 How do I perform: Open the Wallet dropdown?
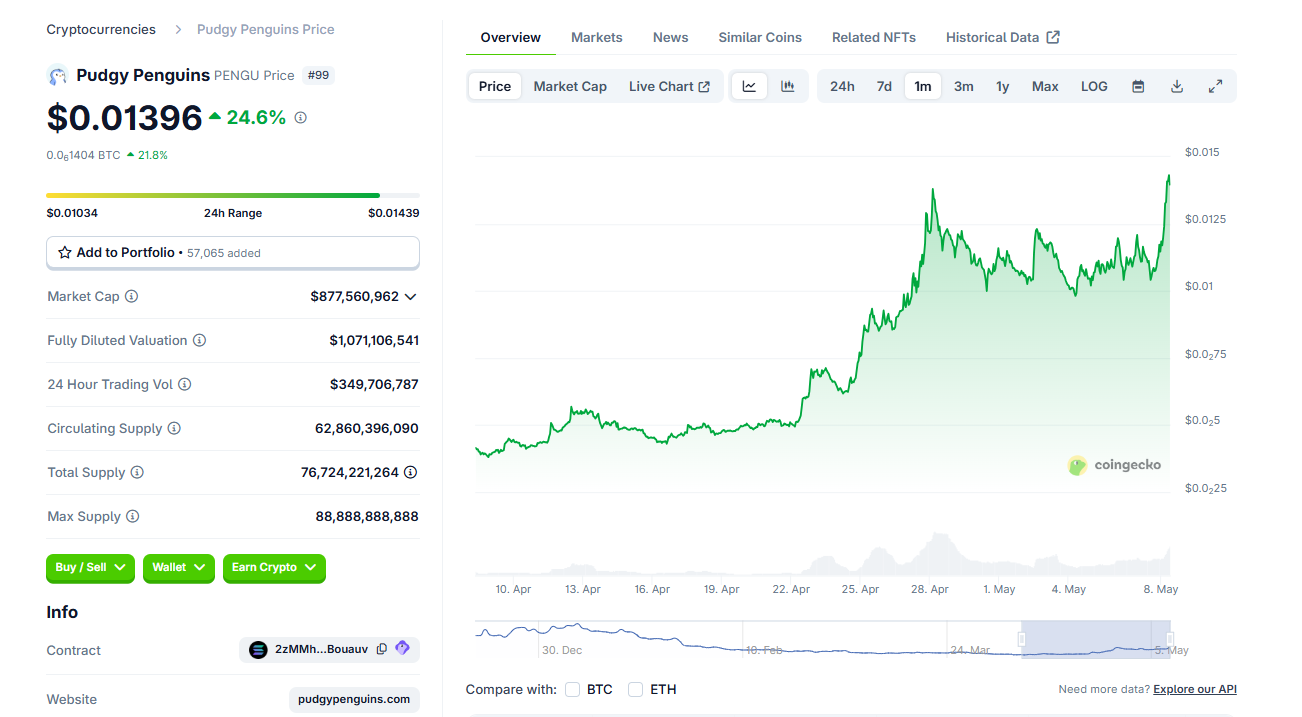[179, 568]
